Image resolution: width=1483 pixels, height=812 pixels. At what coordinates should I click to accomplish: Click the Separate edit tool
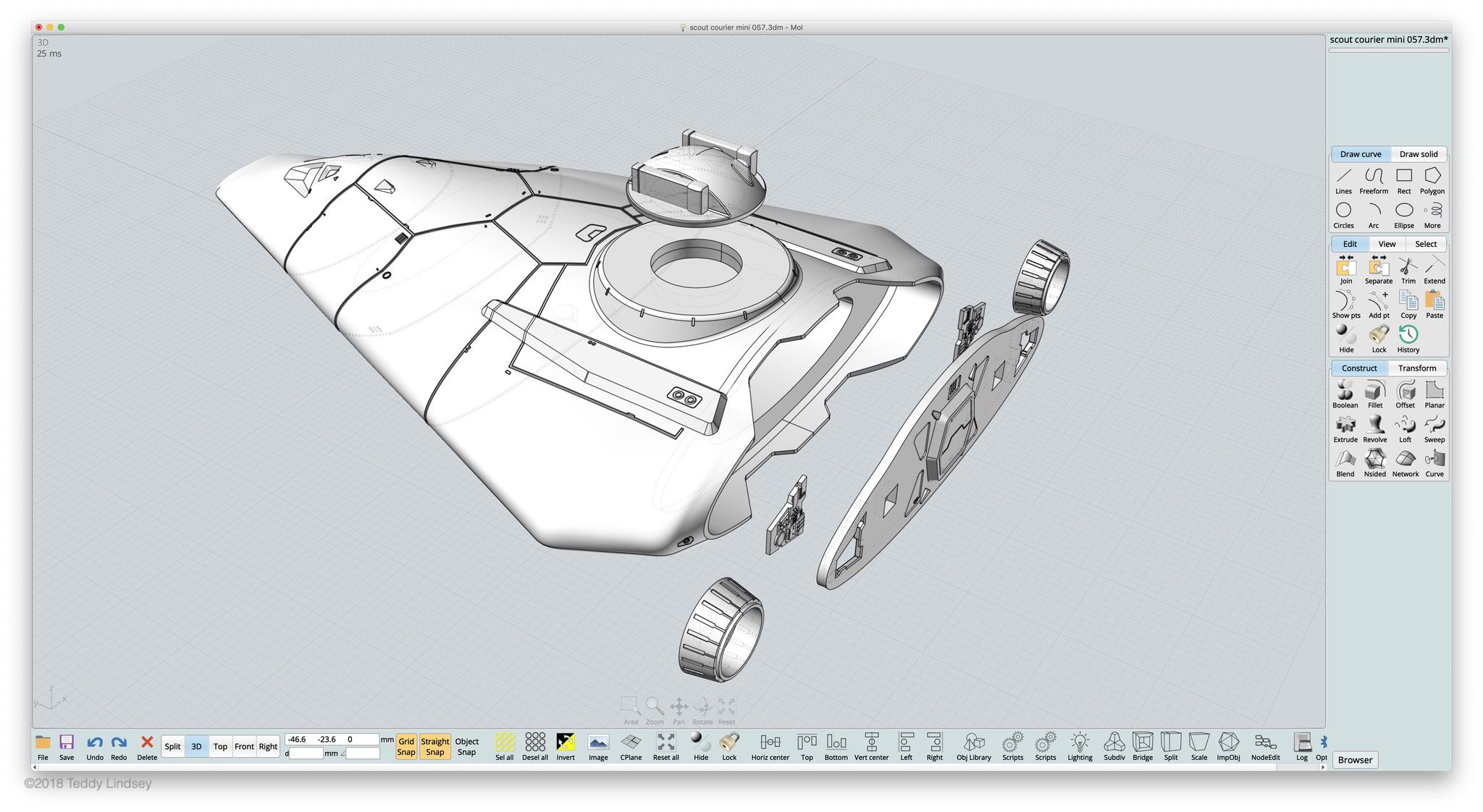pos(1379,270)
